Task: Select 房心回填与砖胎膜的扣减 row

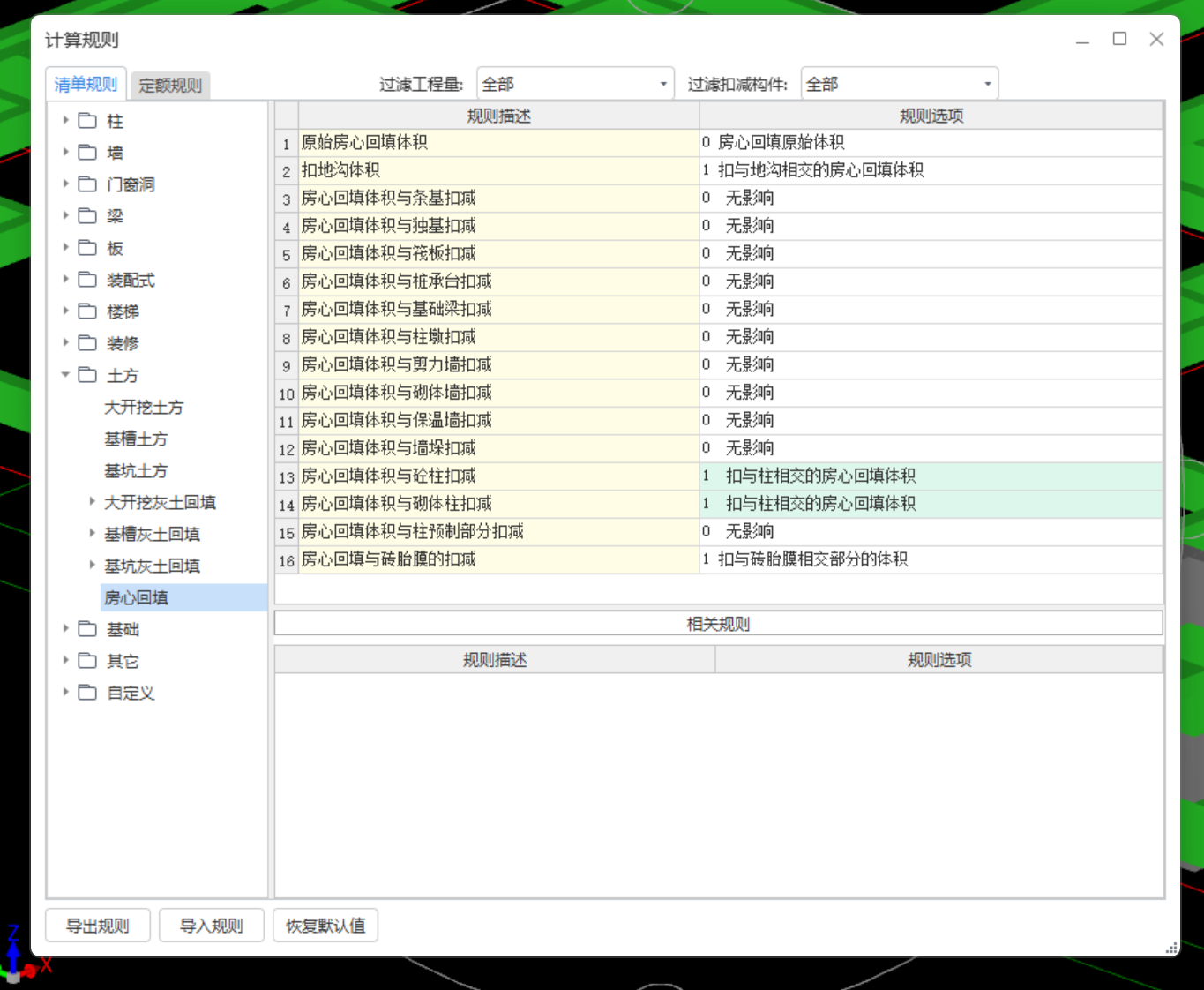Action: point(499,559)
